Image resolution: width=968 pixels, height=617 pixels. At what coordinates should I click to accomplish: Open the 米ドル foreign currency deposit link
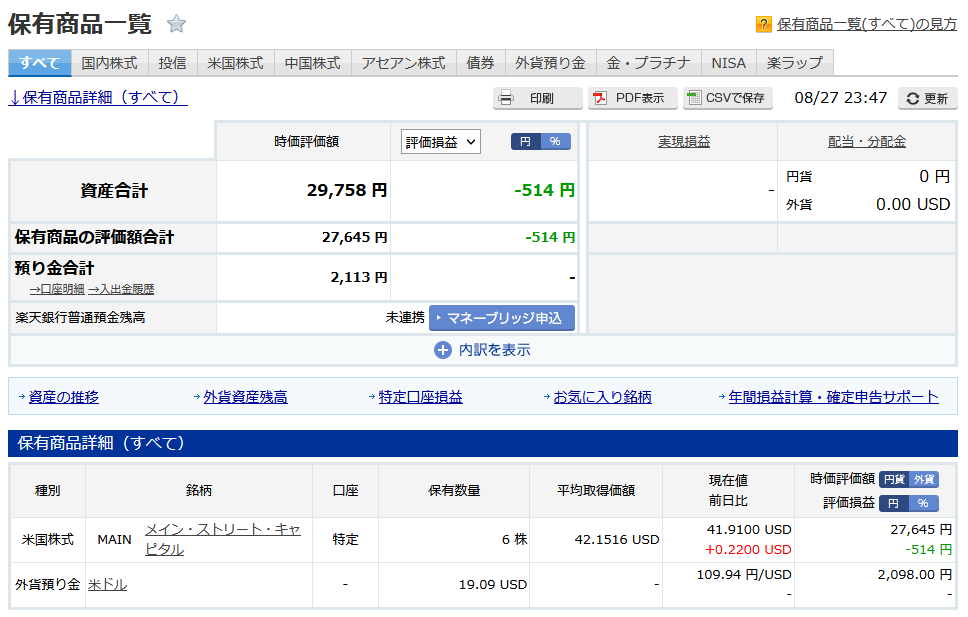(107, 585)
